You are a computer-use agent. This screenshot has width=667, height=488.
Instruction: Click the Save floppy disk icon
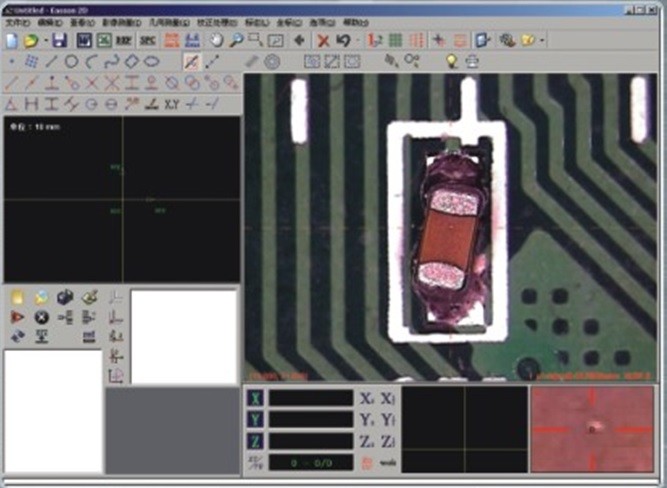coord(59,40)
